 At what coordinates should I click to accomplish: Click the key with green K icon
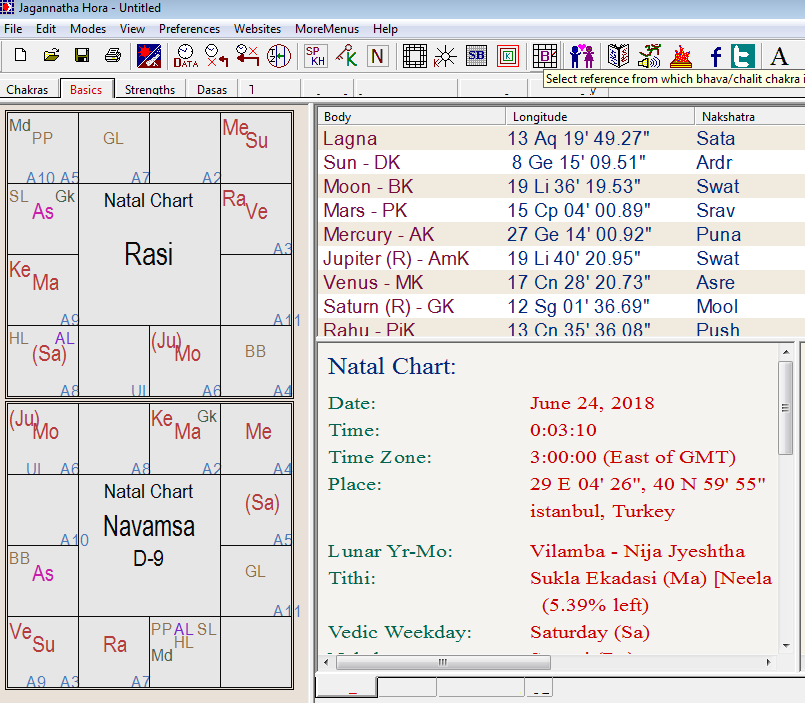pyautogui.click(x=347, y=55)
